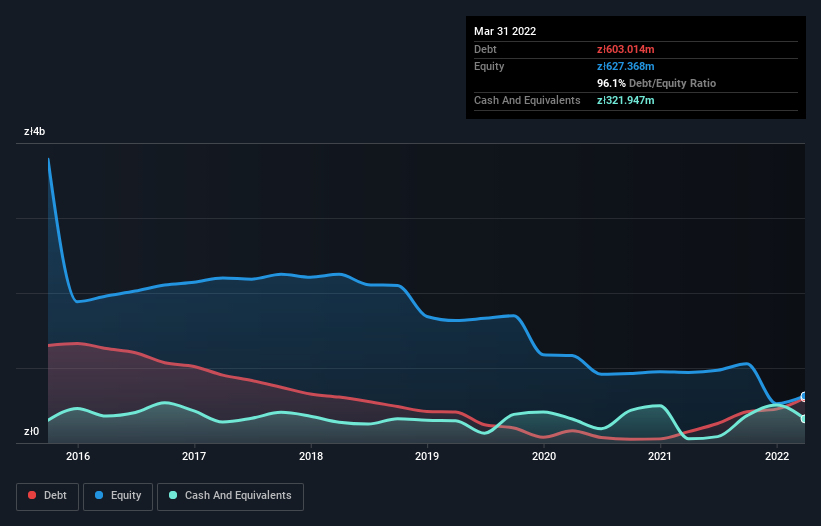Click the 96.1% Debt/Equity Ratio text

point(657,83)
